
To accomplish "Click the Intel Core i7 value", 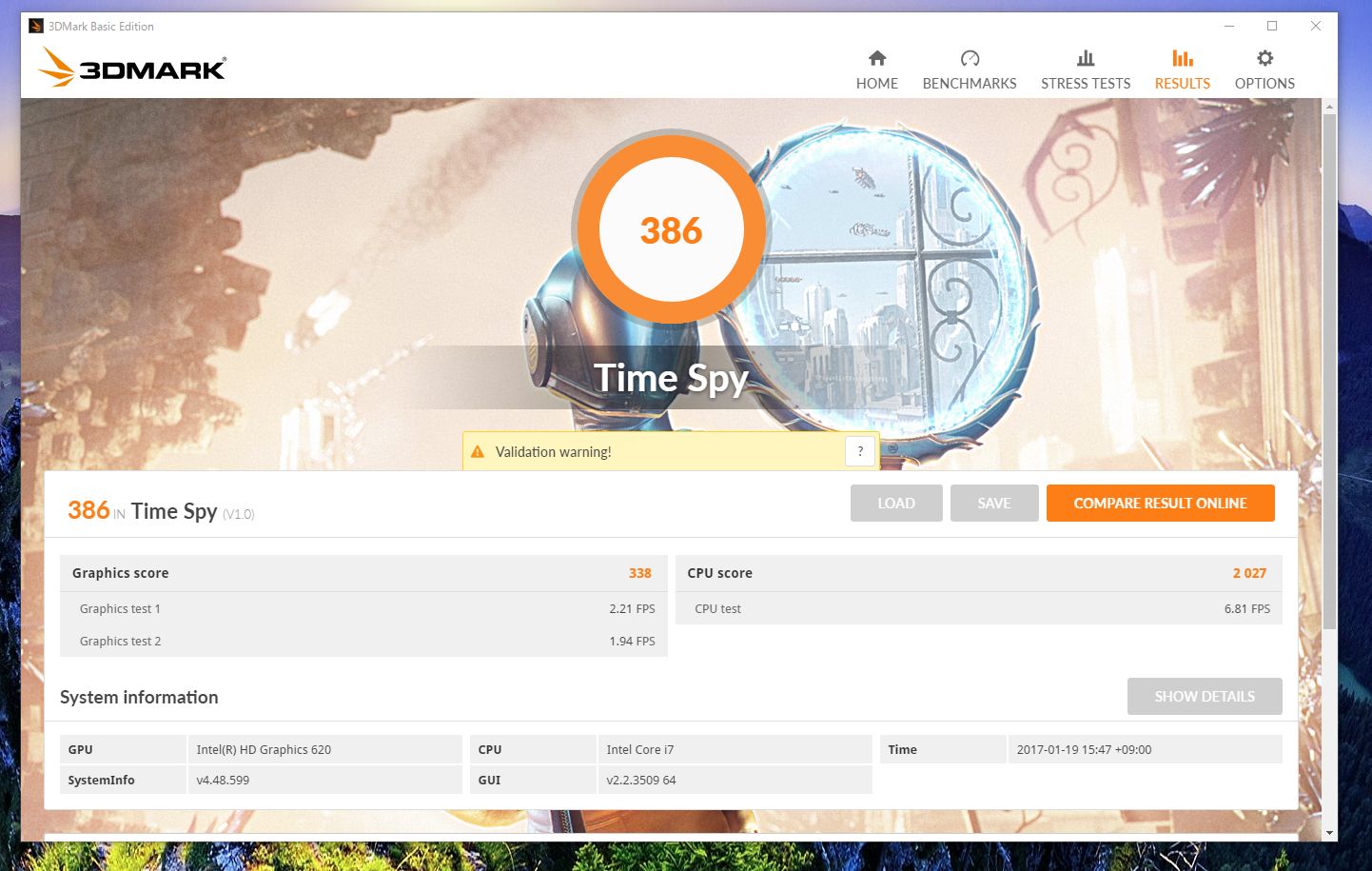I will 639,750.
